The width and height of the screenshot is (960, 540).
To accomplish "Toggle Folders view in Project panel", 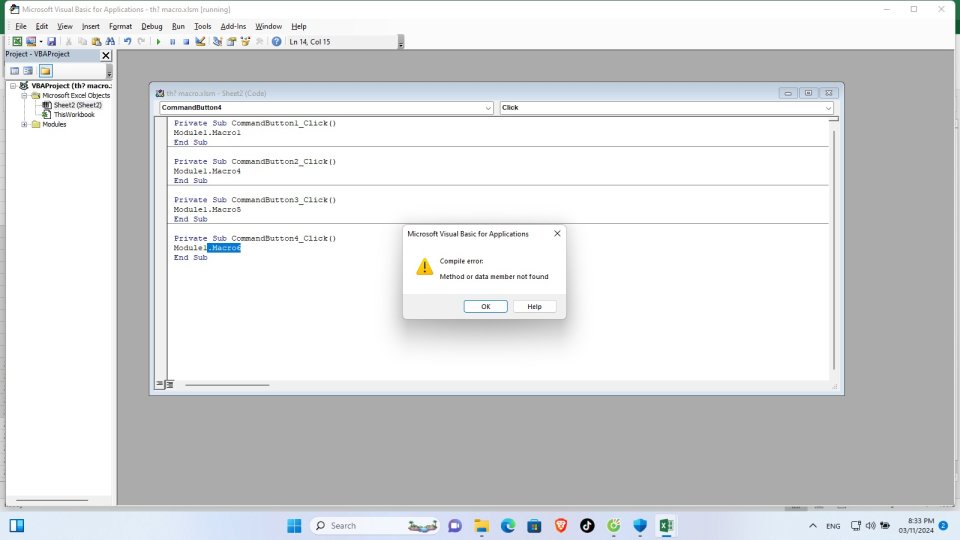I will click(x=45, y=71).
